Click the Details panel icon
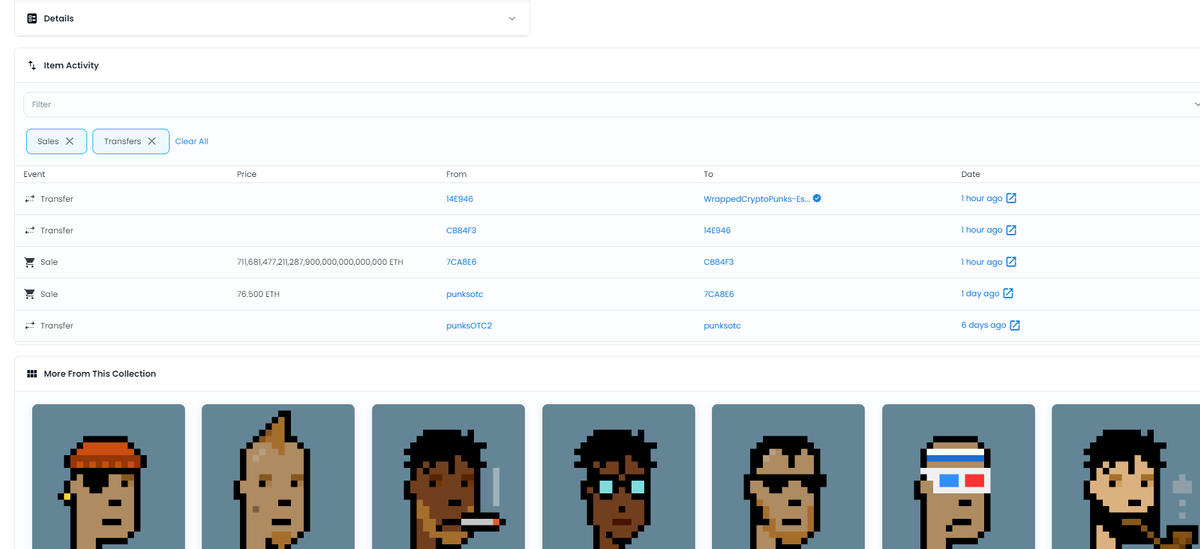The image size is (1200, 549). tap(32, 19)
